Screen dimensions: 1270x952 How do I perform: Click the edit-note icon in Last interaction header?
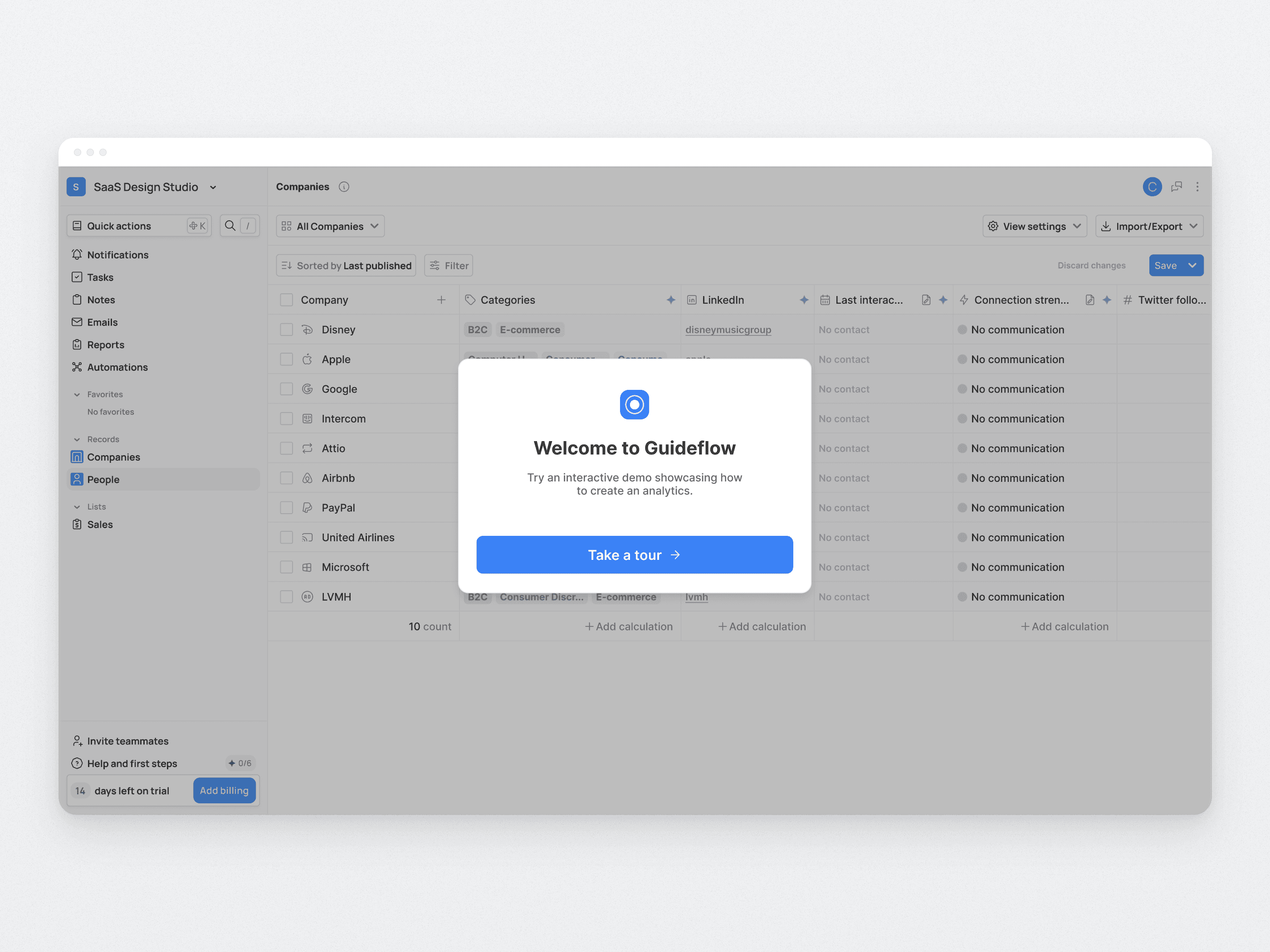[x=926, y=300]
